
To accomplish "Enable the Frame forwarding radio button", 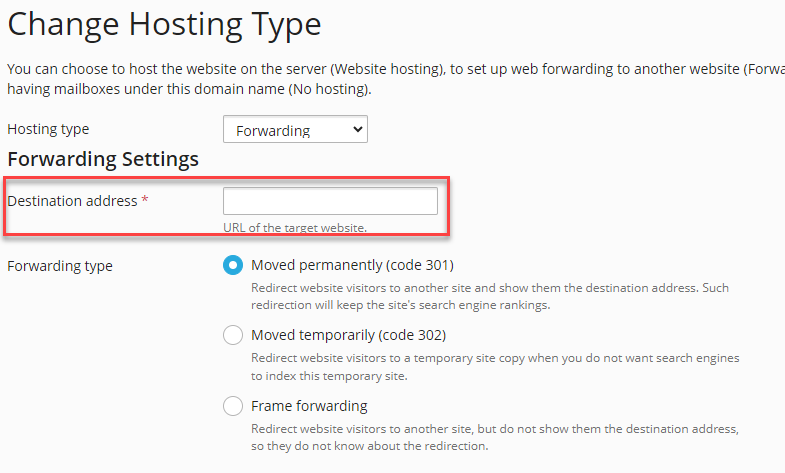I will point(233,406).
